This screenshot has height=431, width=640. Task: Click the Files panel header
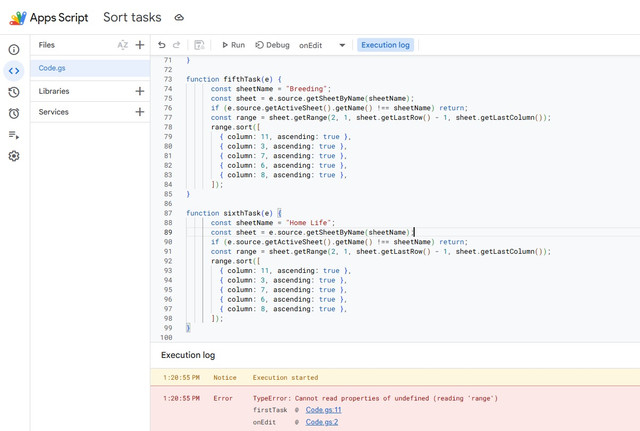coord(47,45)
